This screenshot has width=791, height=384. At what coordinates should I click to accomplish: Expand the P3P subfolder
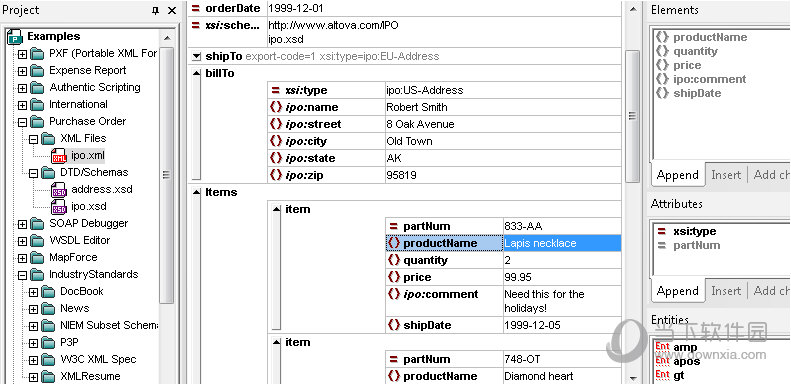[x=33, y=344]
